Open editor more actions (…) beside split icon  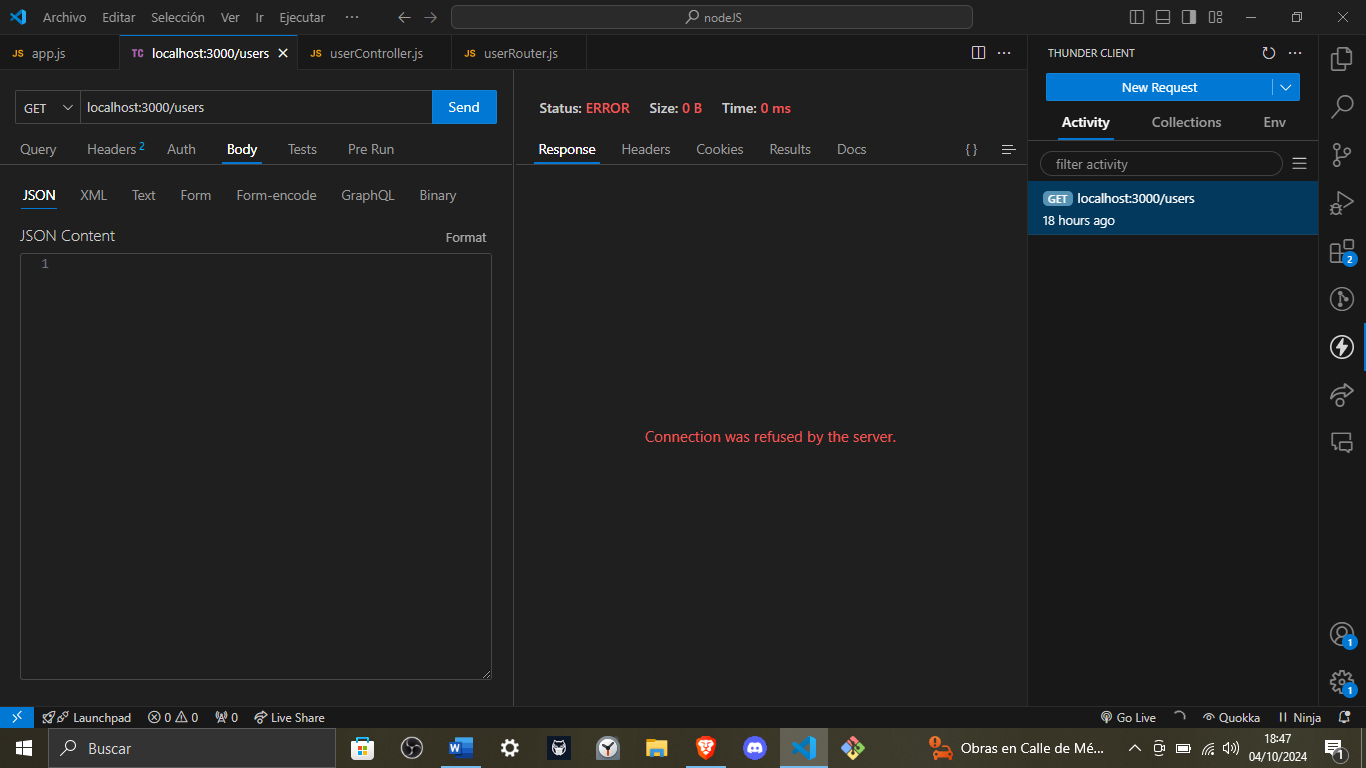point(1006,53)
